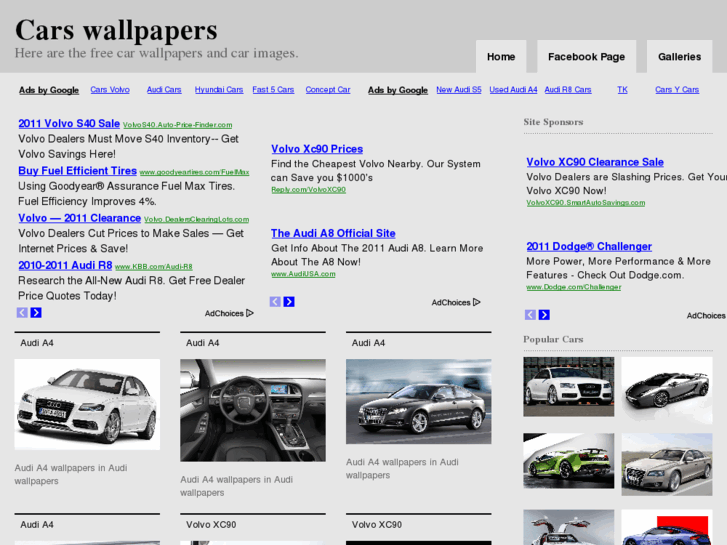Click the AdChoices icon below the middle ad block
This screenshot has height=545, width=727.
tap(477, 302)
